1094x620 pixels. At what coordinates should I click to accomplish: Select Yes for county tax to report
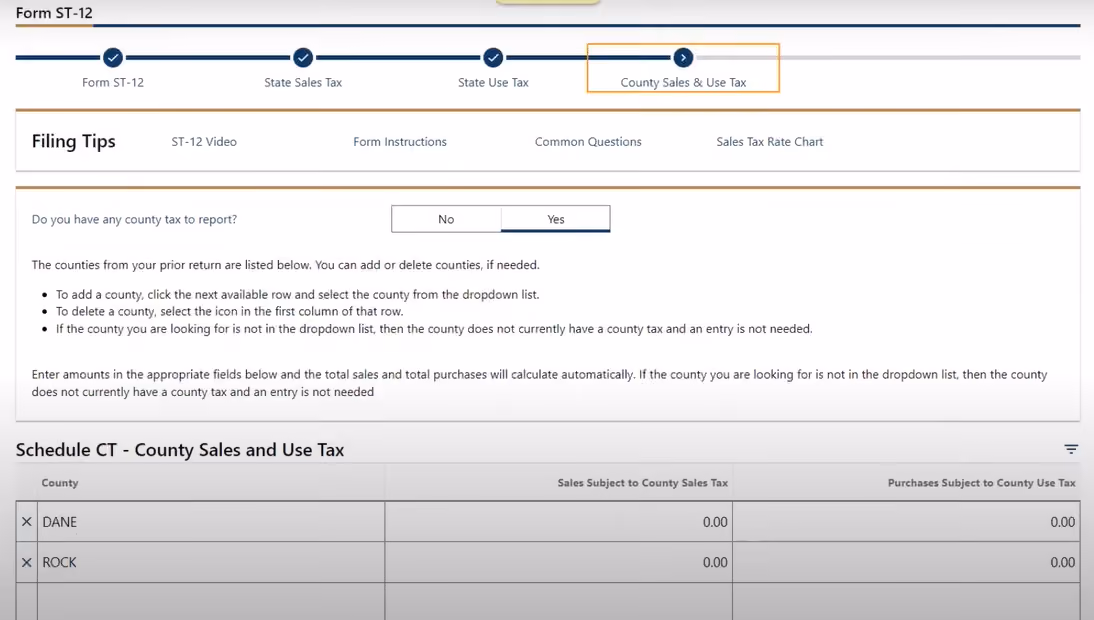555,219
